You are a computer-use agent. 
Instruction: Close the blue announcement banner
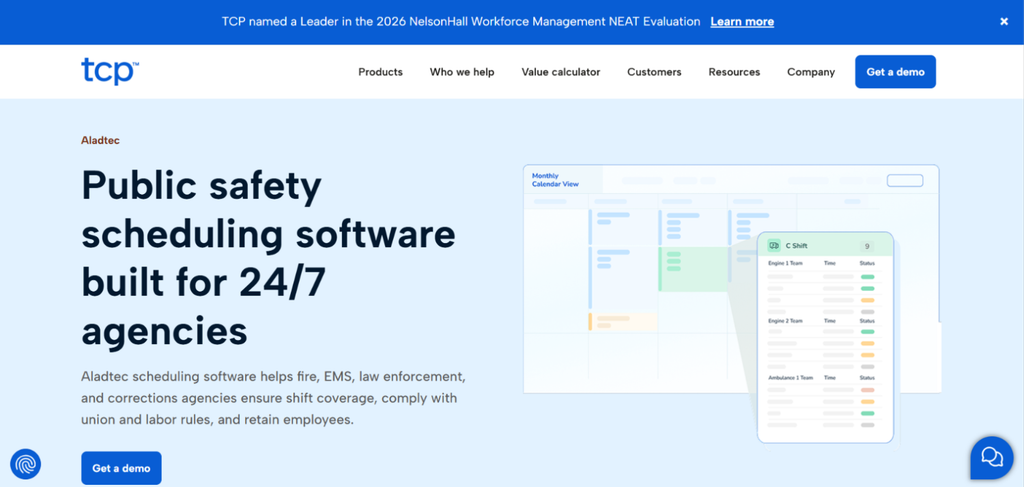point(1004,22)
